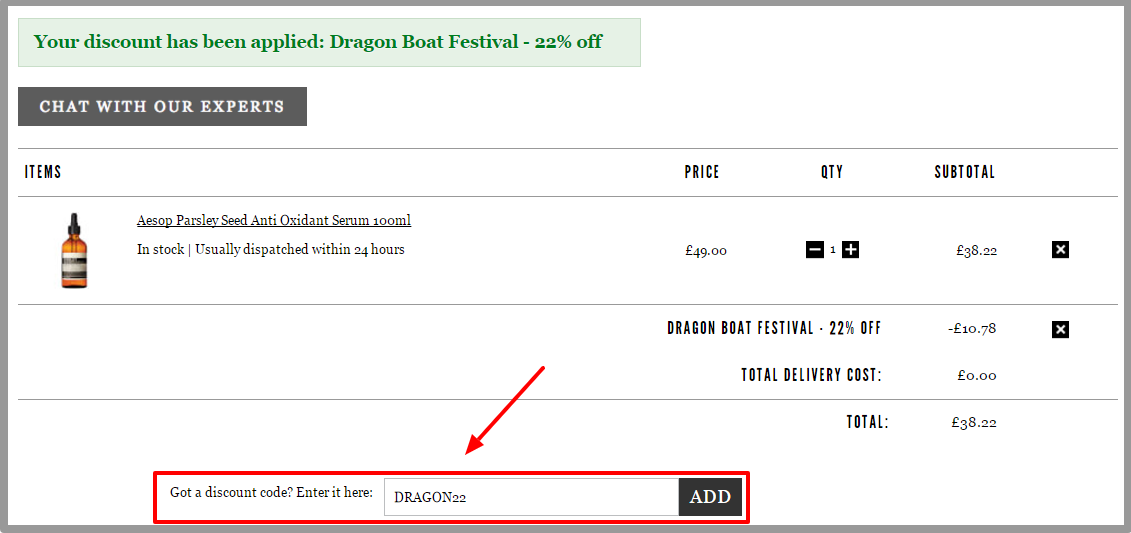
Task: Click the Total Delivery Cost label
Action: [811, 375]
